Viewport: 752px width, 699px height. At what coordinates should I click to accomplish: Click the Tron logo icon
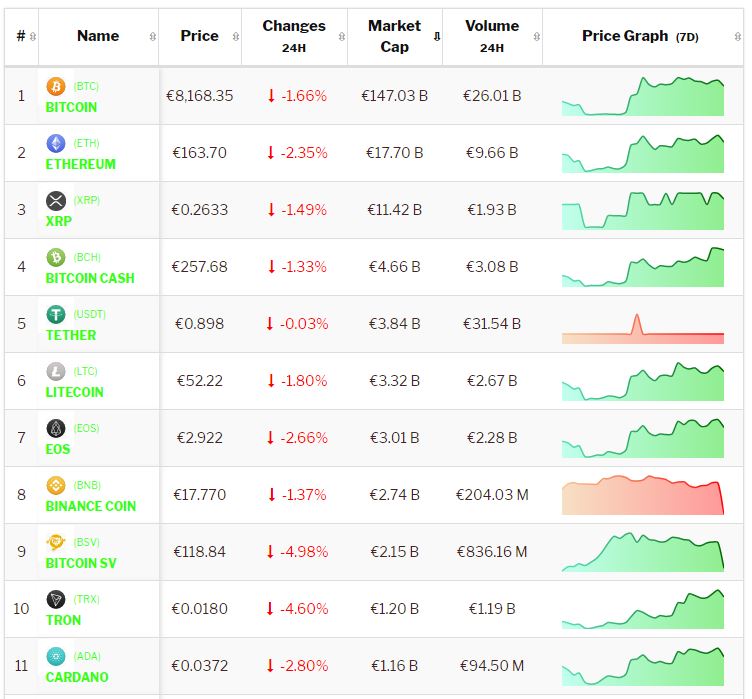pos(56,600)
